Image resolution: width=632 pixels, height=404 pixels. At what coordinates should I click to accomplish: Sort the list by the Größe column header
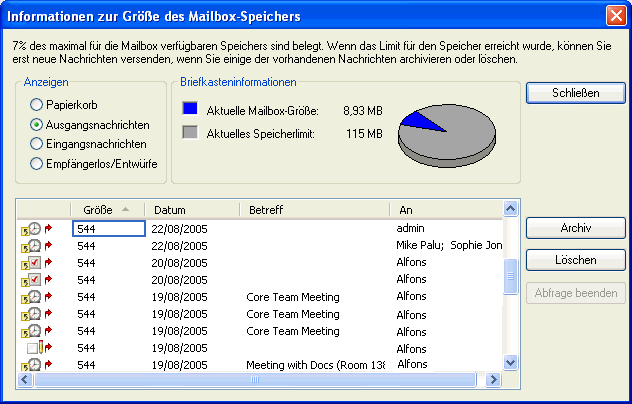[108, 210]
